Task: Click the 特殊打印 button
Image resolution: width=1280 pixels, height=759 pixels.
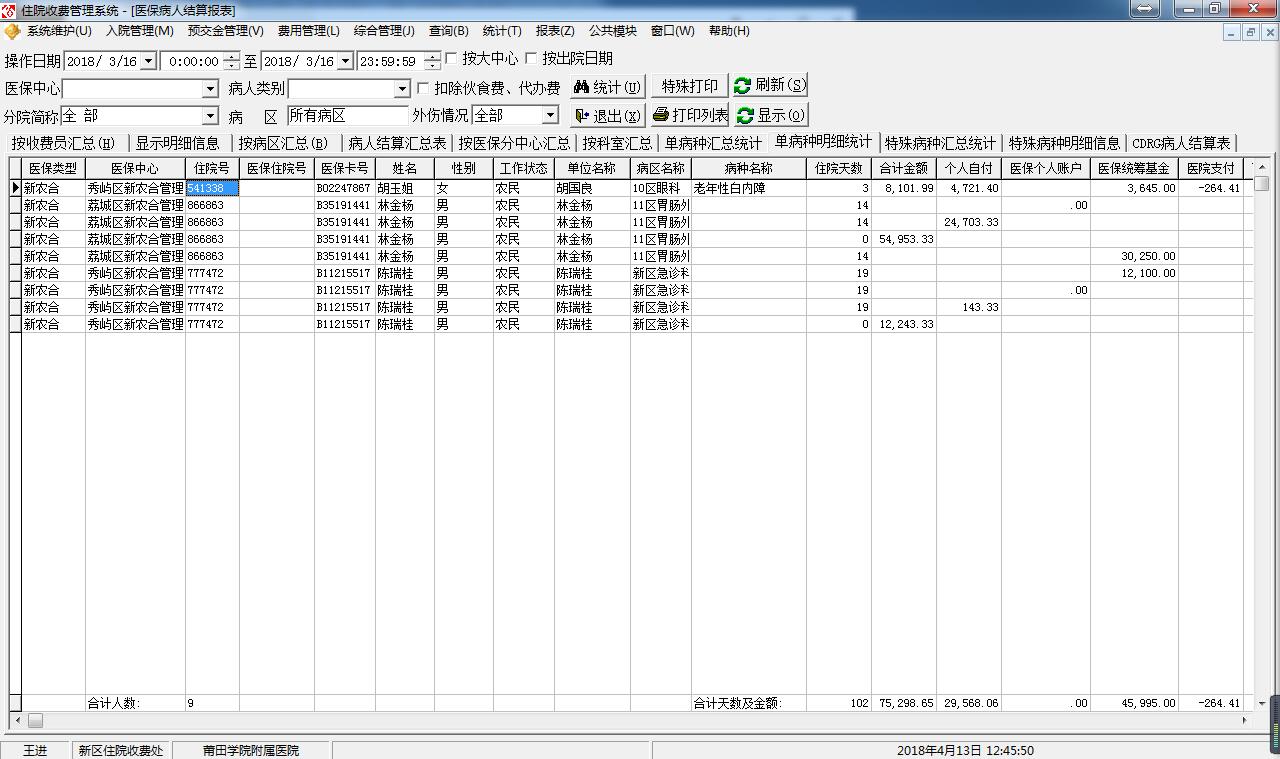Action: pyautogui.click(x=690, y=86)
